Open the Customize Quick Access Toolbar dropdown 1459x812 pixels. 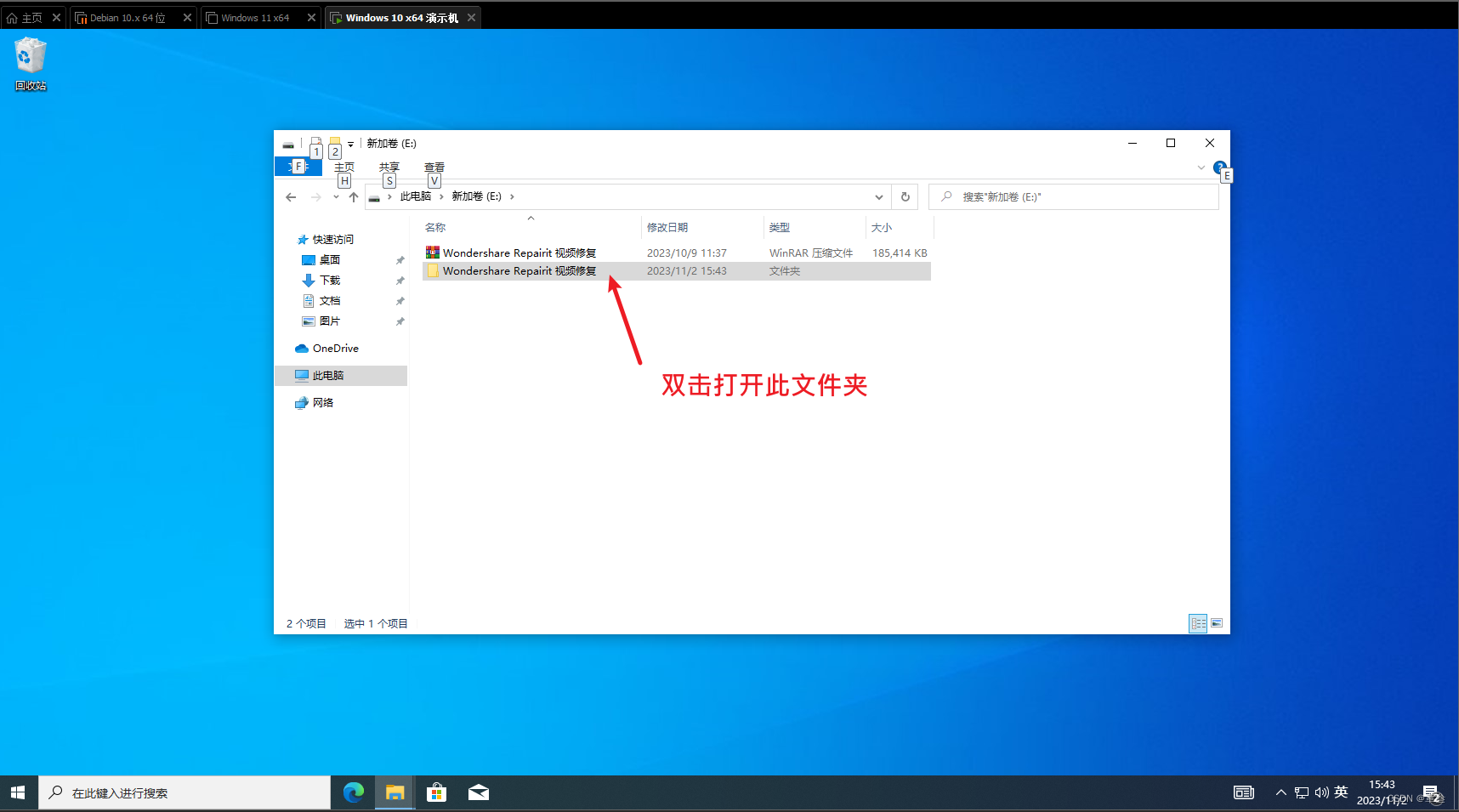click(x=350, y=145)
